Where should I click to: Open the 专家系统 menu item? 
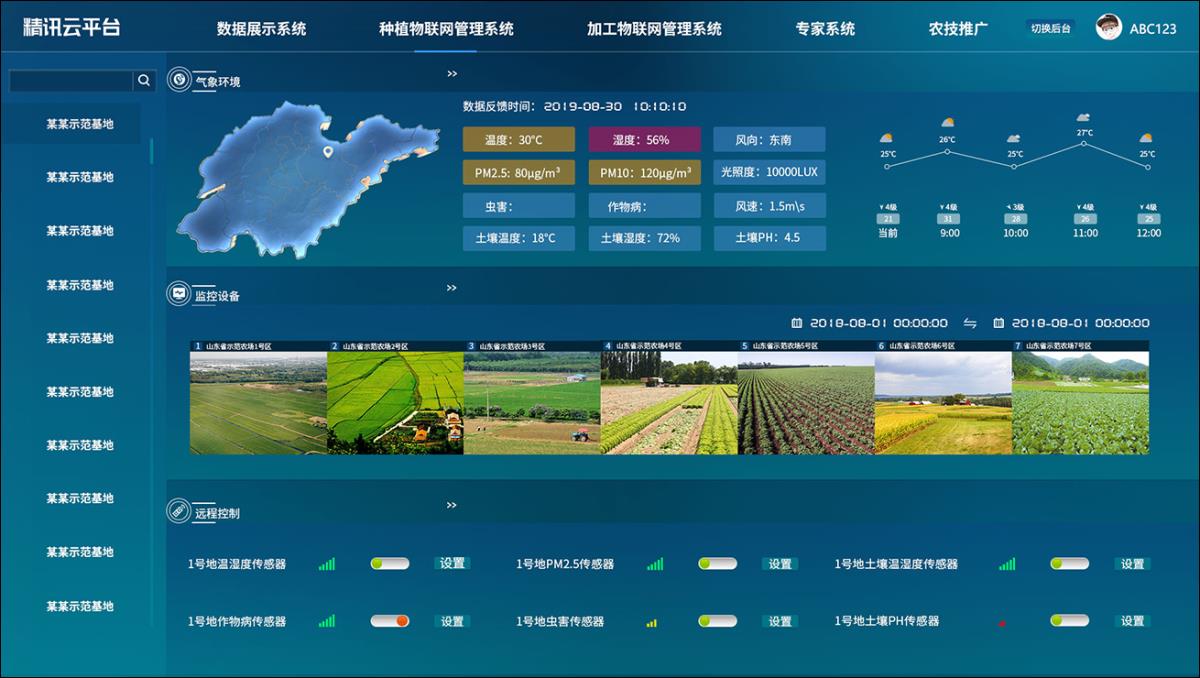point(826,28)
